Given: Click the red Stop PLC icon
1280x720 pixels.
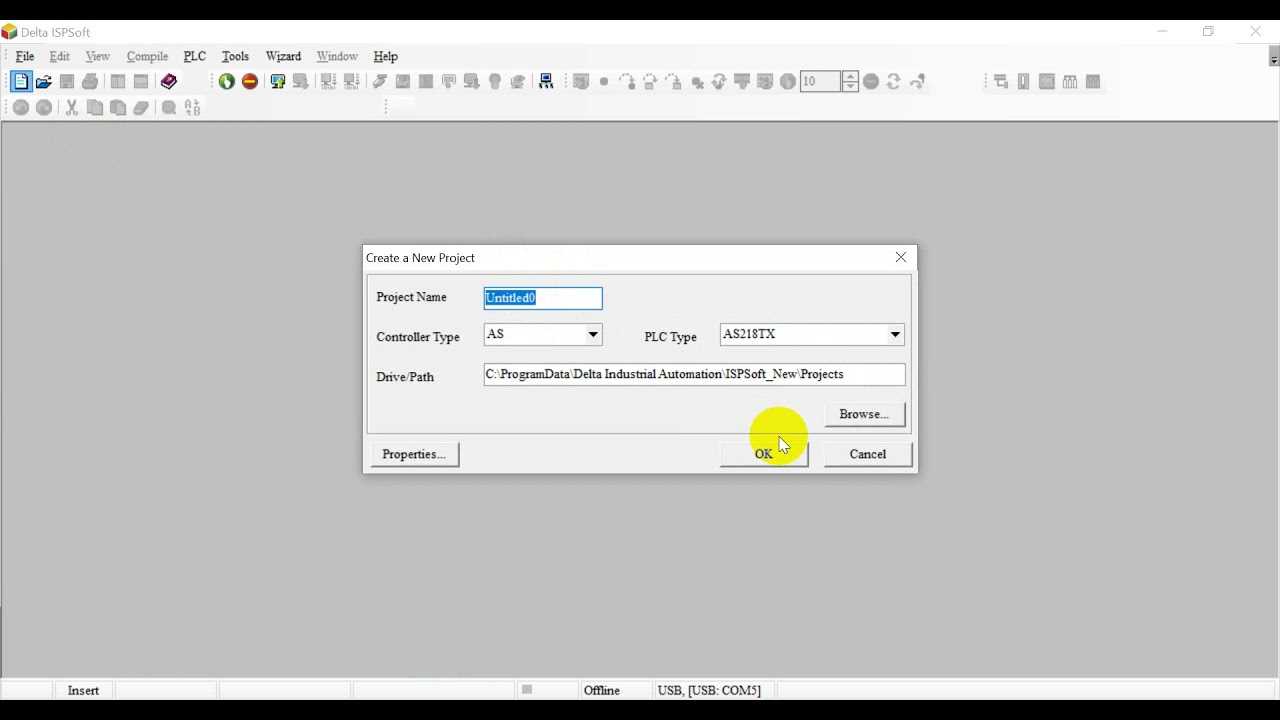Looking at the screenshot, I should 250,82.
